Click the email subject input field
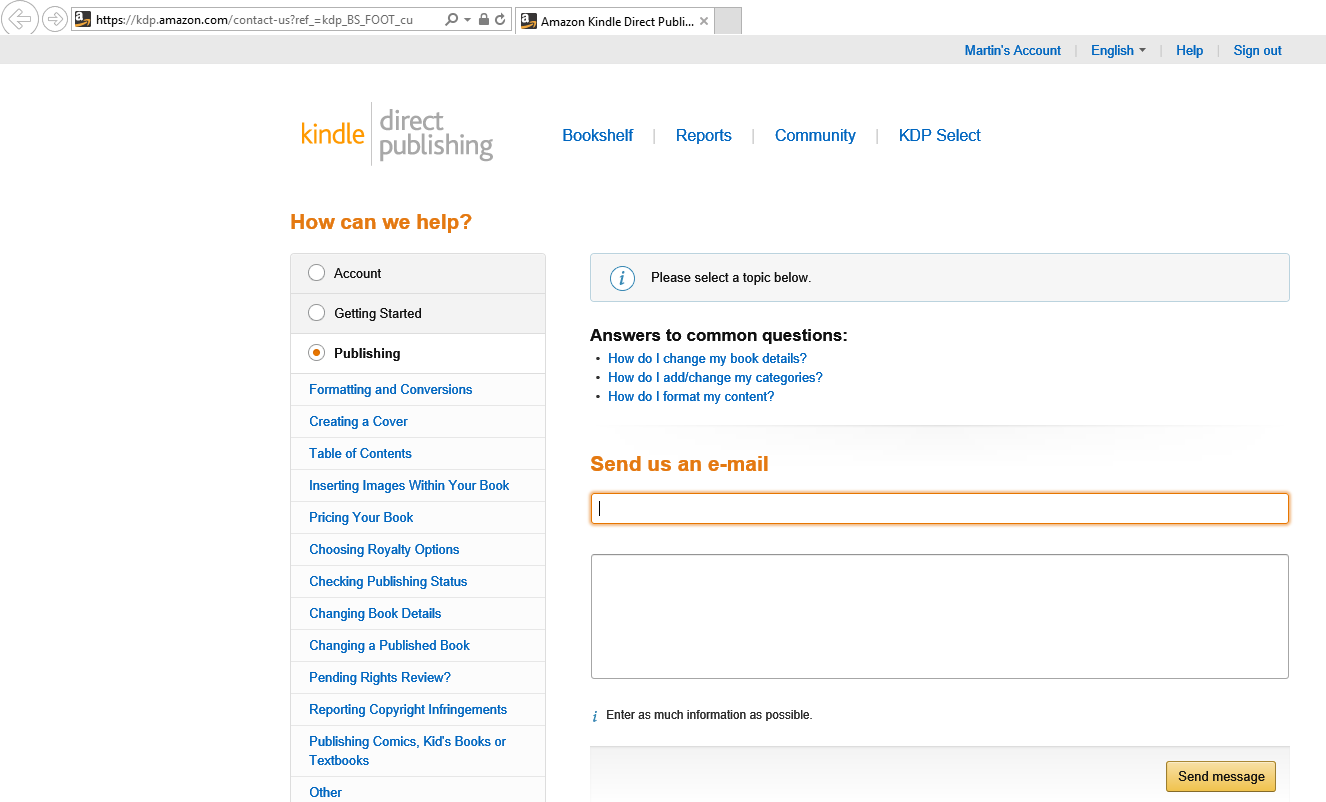The height and width of the screenshot is (802, 1326). click(940, 508)
